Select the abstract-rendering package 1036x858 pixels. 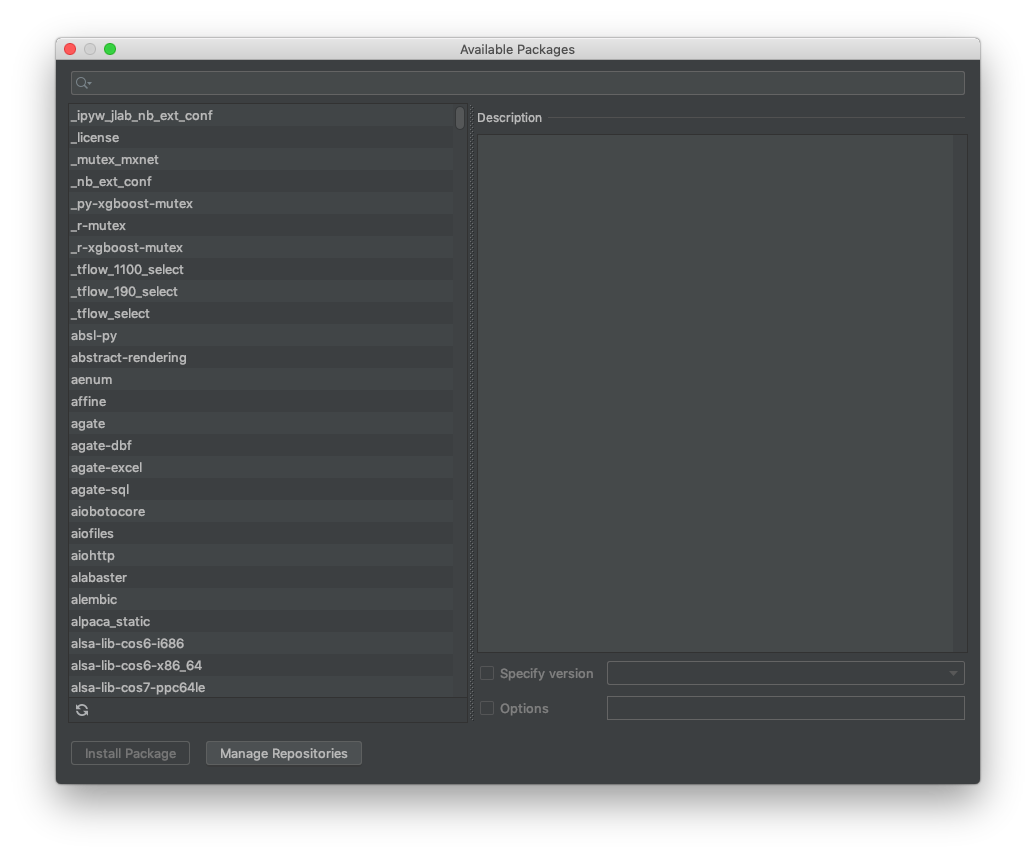pos(262,357)
